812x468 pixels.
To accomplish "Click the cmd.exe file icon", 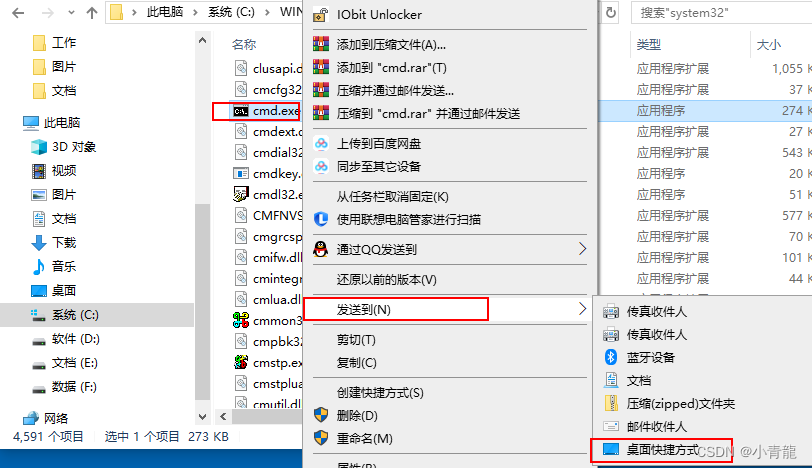I will (x=241, y=111).
